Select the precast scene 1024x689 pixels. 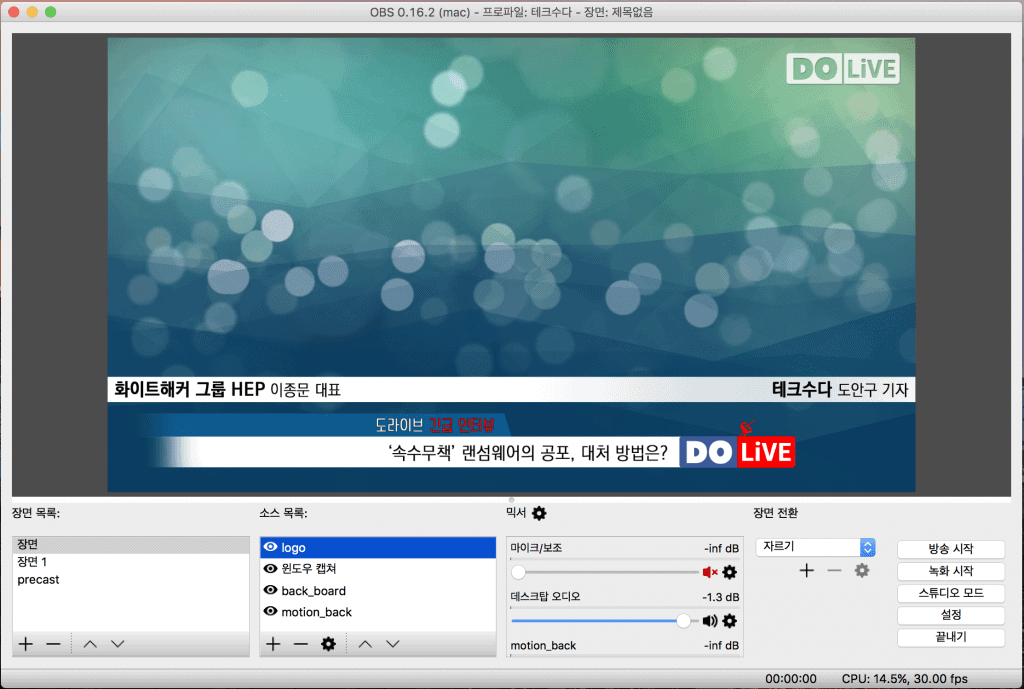(x=38, y=580)
